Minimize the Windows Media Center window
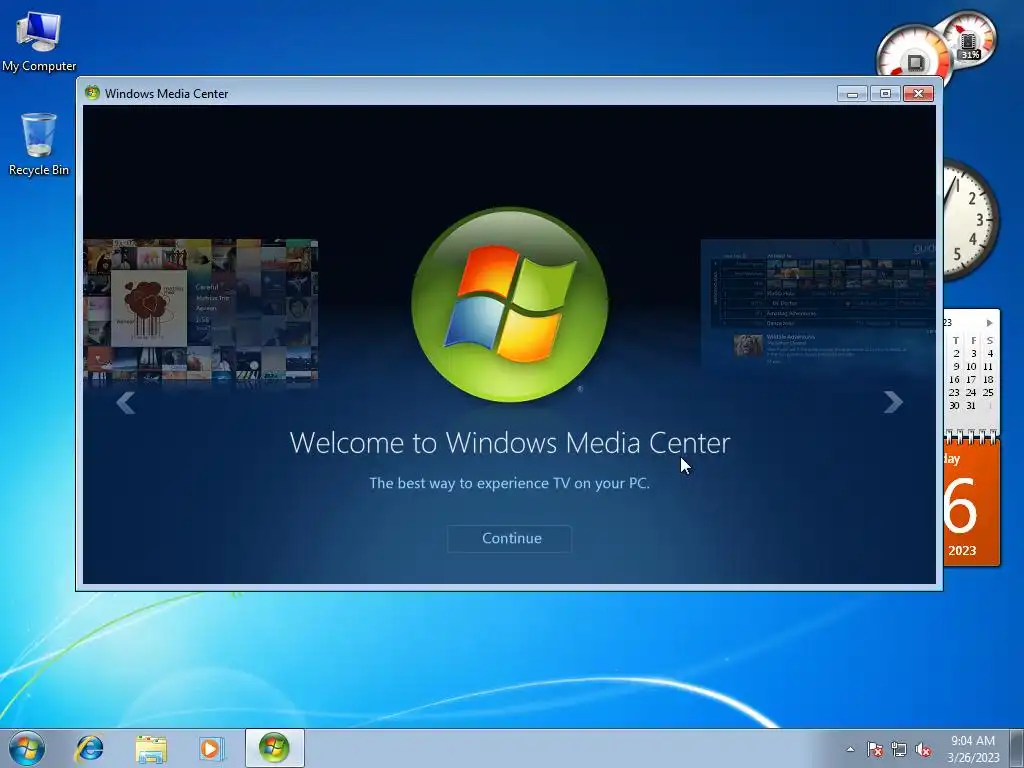The height and width of the screenshot is (768, 1024). [852, 93]
